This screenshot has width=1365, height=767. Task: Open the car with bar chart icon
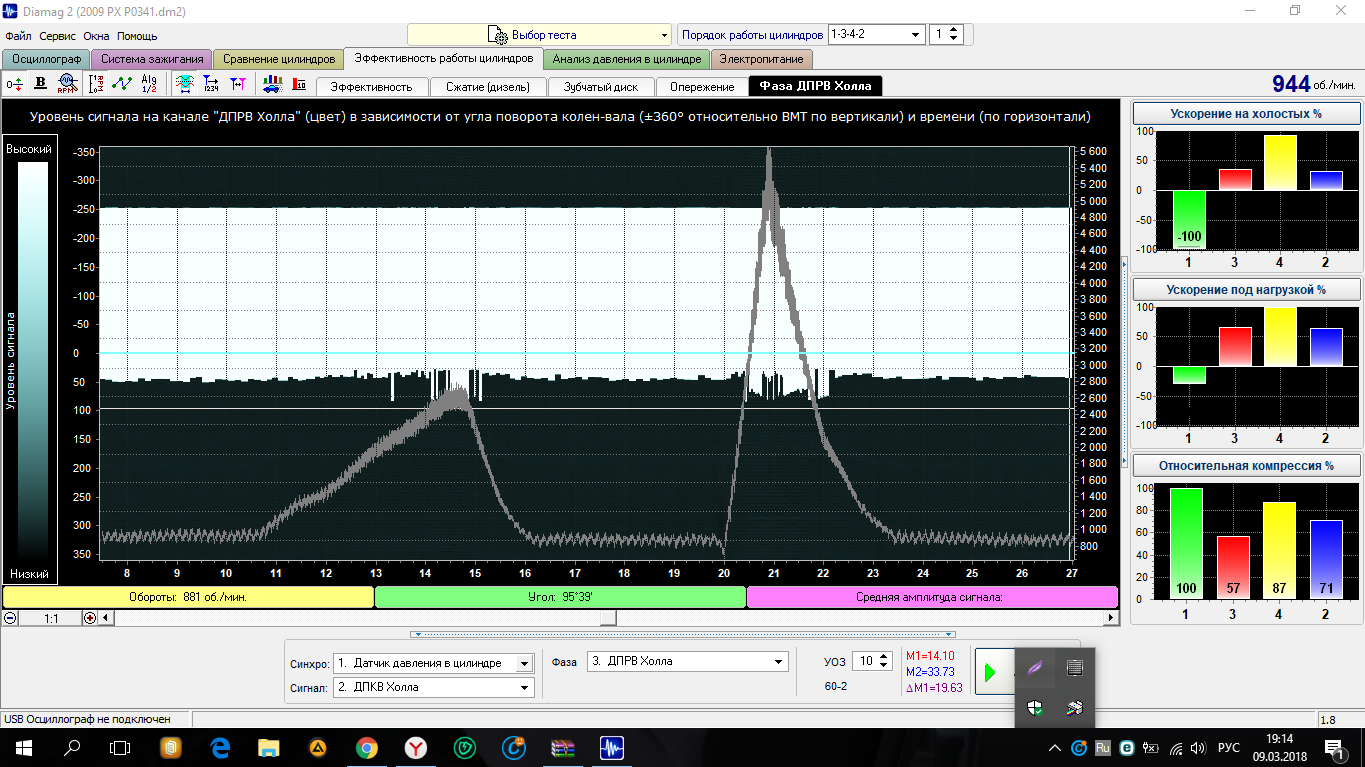(272, 84)
